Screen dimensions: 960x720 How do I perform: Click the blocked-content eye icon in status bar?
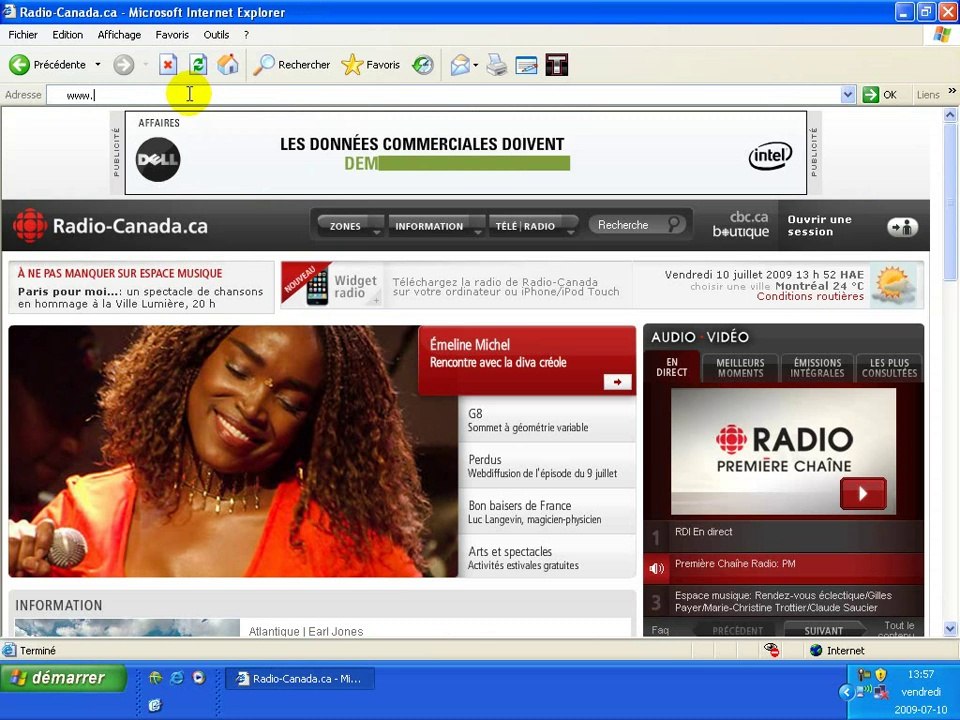(x=771, y=650)
